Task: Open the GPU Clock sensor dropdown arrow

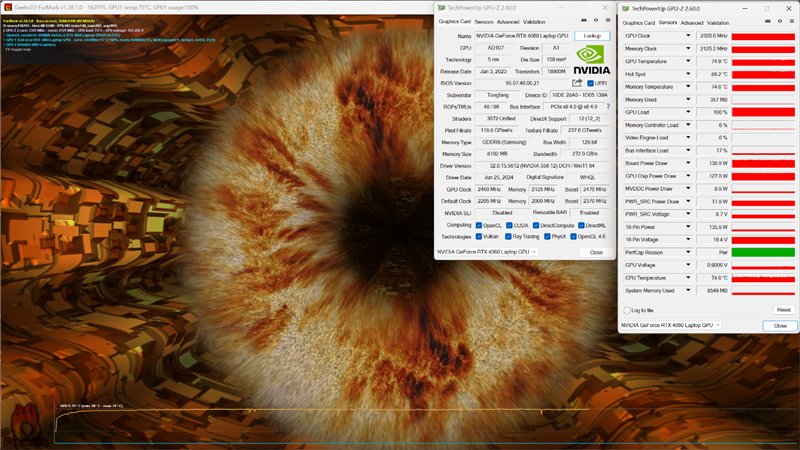Action: tap(688, 36)
